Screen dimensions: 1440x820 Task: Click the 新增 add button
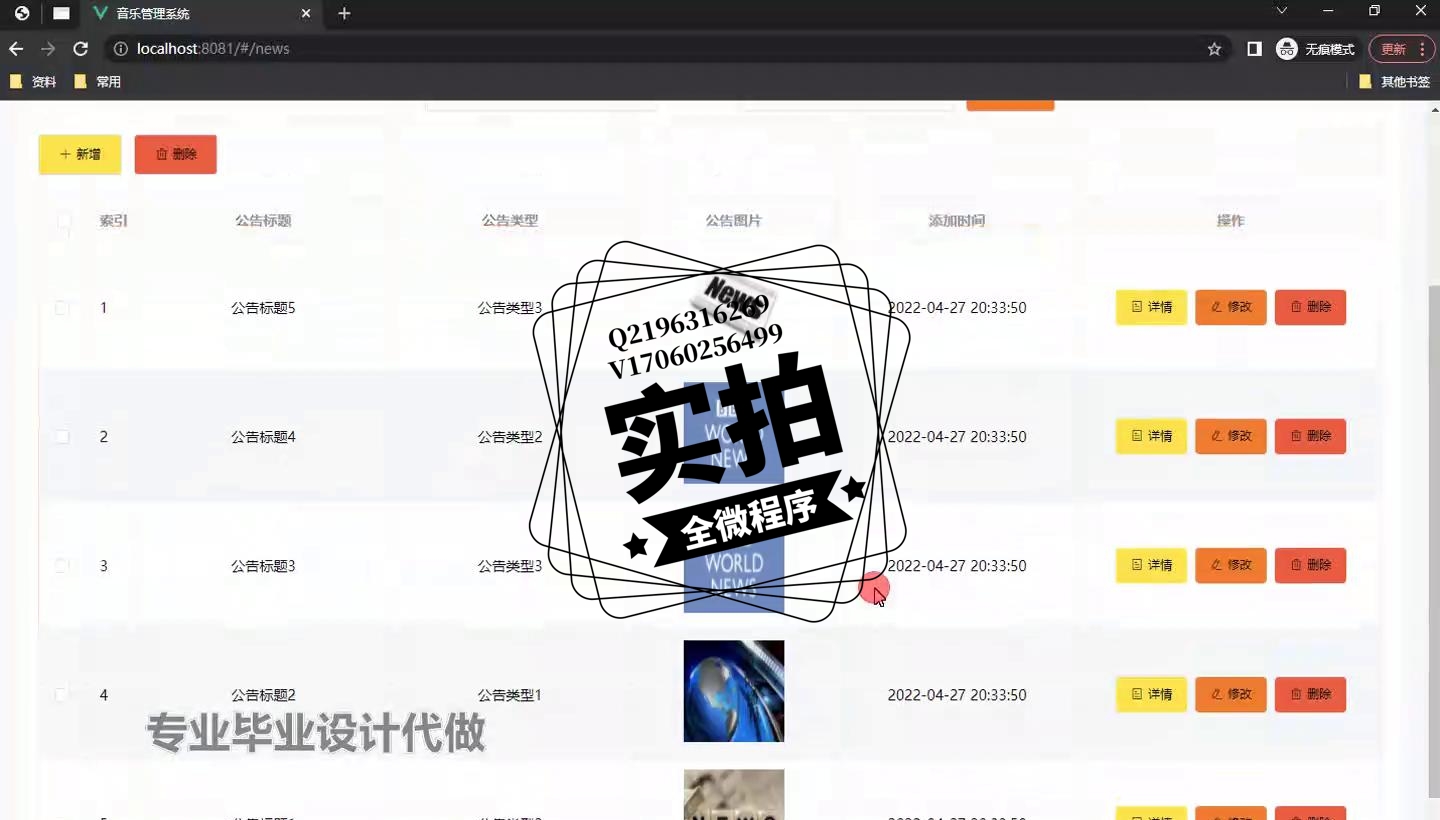pos(80,154)
